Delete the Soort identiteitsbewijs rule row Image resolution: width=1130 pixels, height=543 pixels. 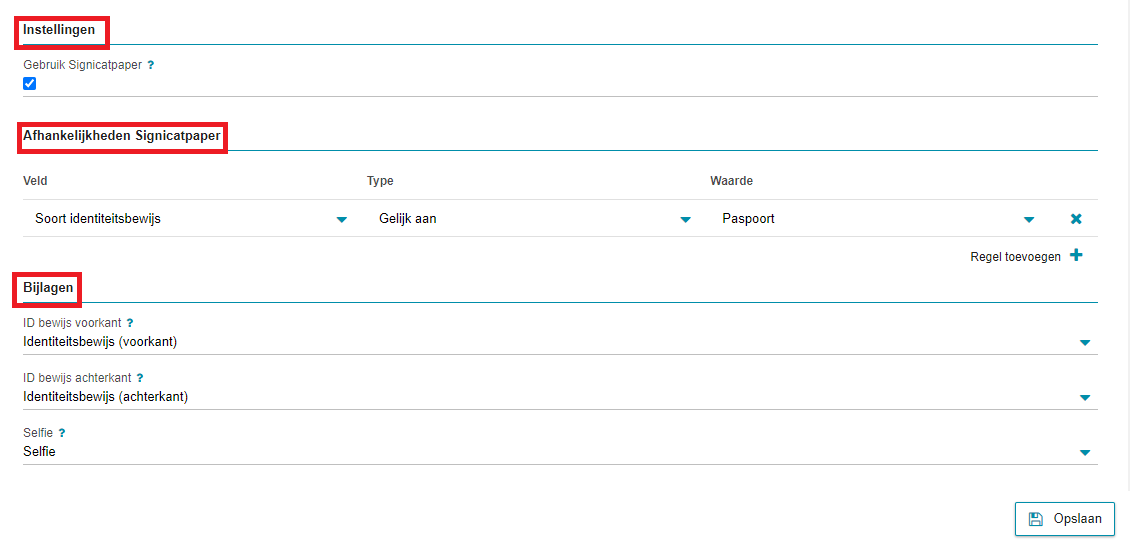(1076, 219)
